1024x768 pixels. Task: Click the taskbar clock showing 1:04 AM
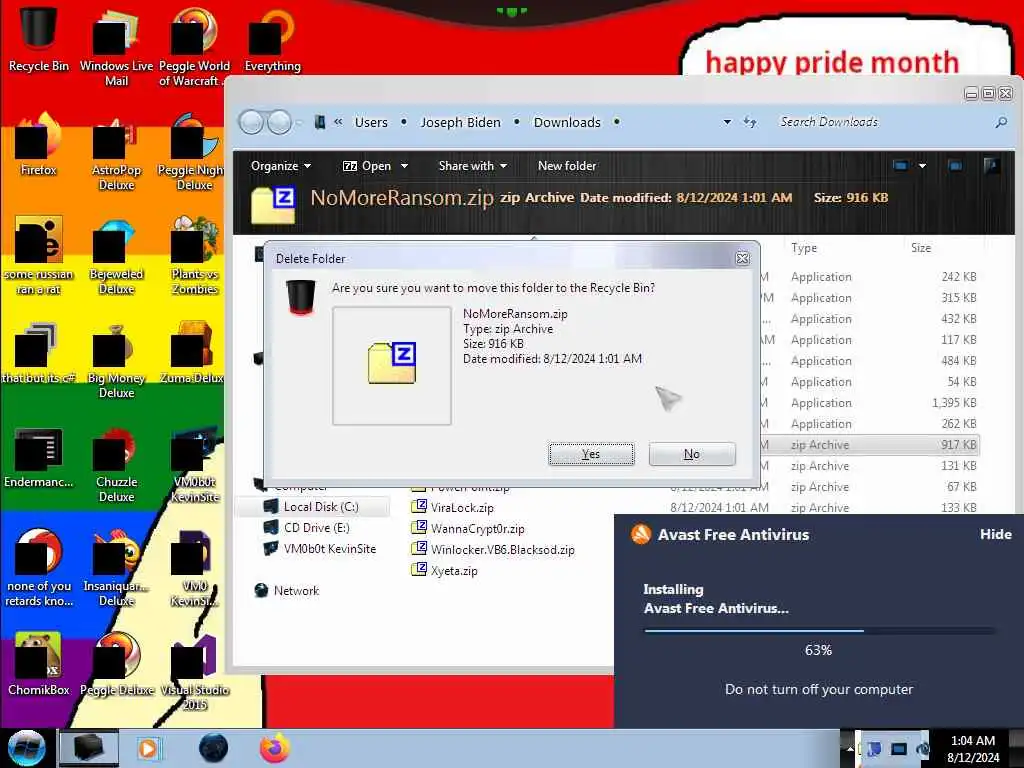pyautogui.click(x=972, y=748)
